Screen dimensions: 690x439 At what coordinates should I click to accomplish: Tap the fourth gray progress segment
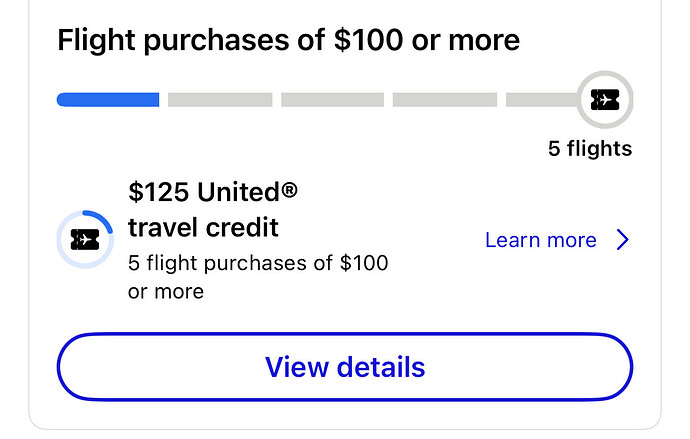[445, 99]
